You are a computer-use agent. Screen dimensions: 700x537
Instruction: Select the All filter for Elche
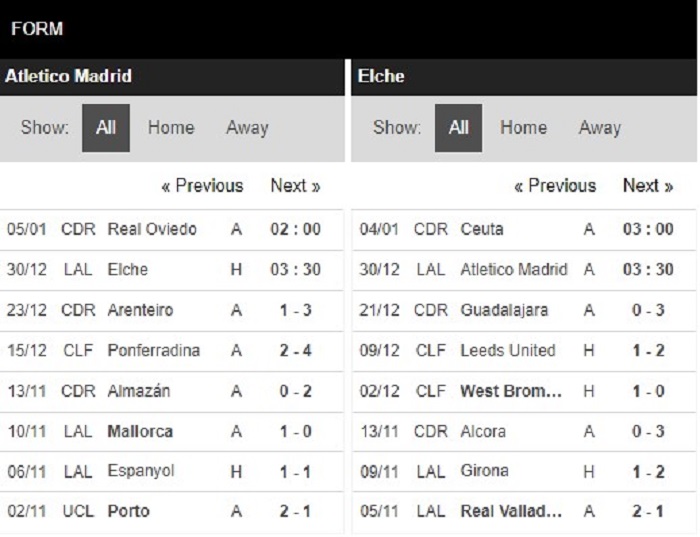point(458,128)
